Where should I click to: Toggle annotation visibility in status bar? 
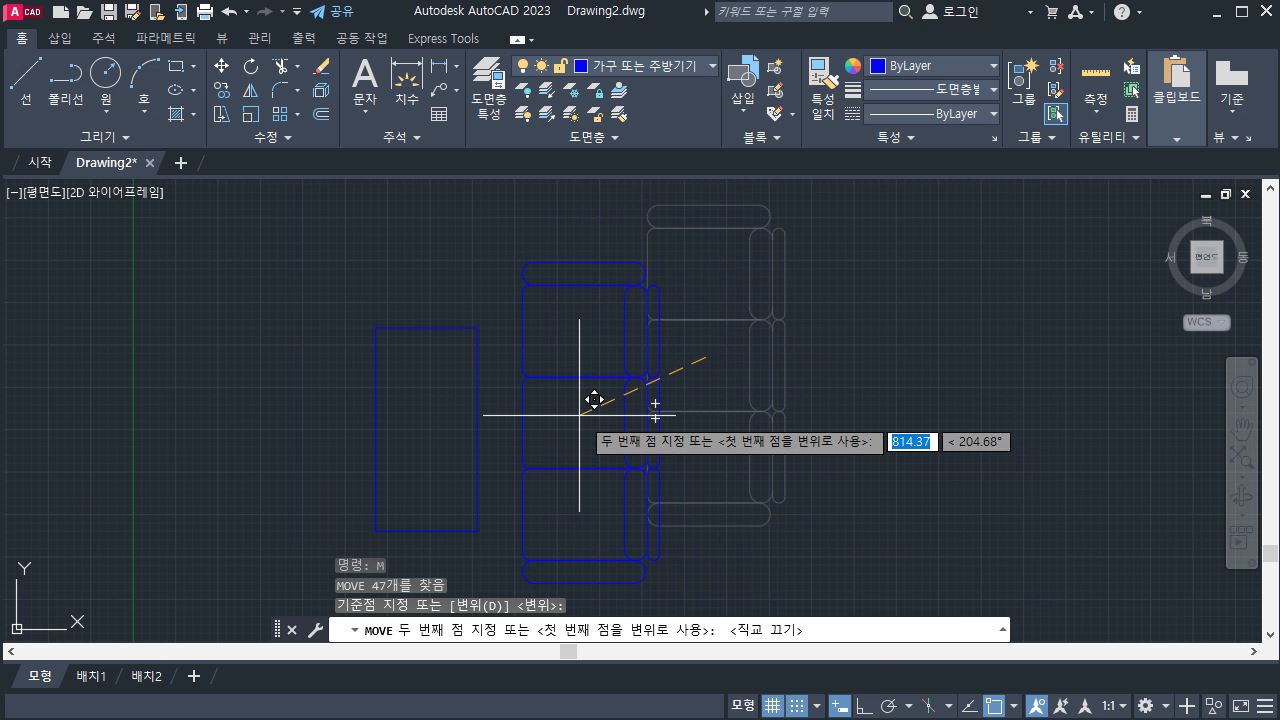[1036, 705]
